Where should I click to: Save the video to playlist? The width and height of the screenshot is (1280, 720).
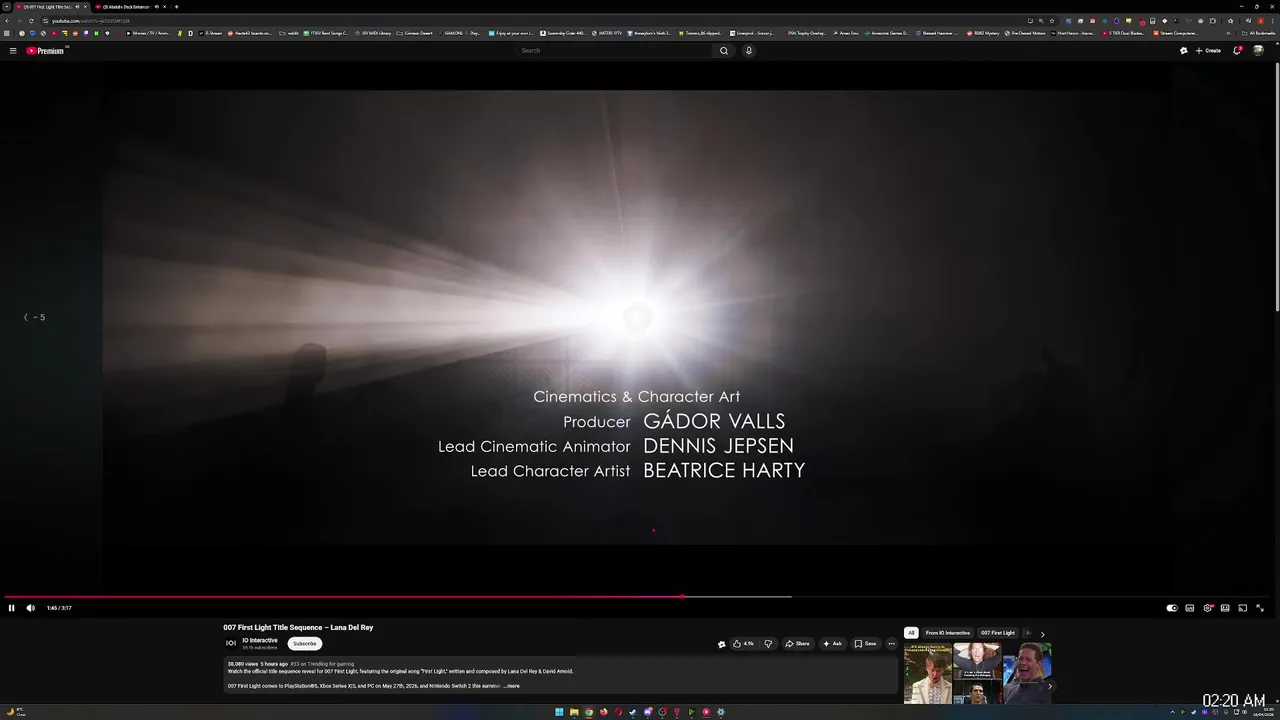(x=865, y=644)
